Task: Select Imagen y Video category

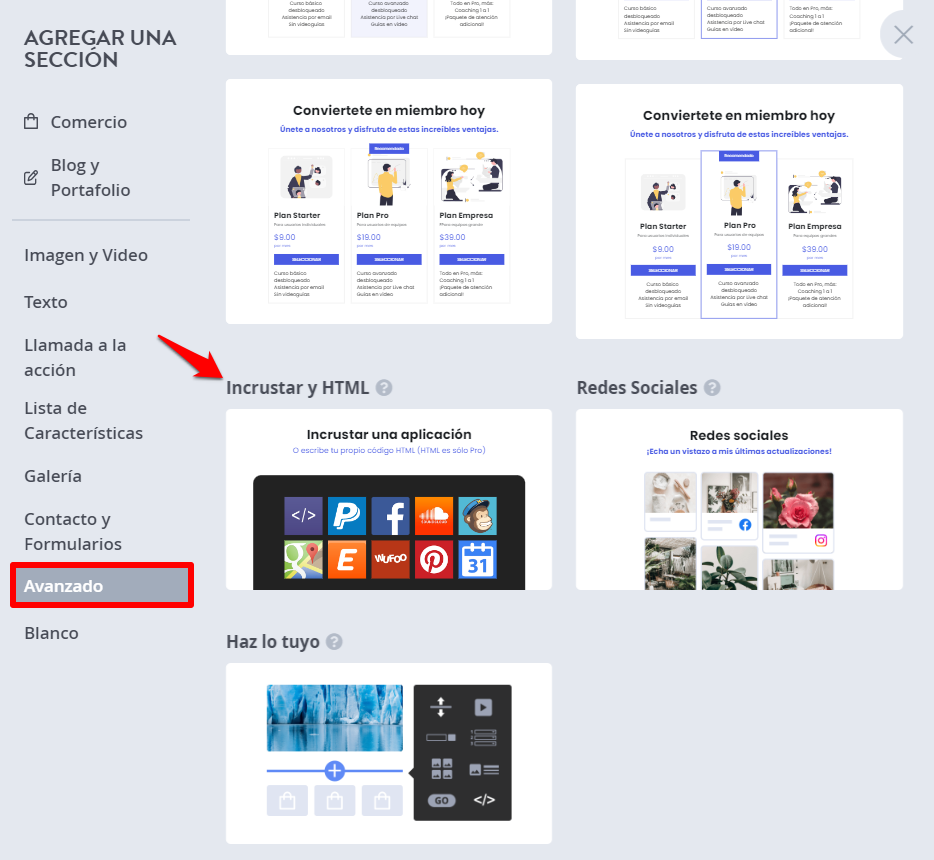Action: coord(86,255)
